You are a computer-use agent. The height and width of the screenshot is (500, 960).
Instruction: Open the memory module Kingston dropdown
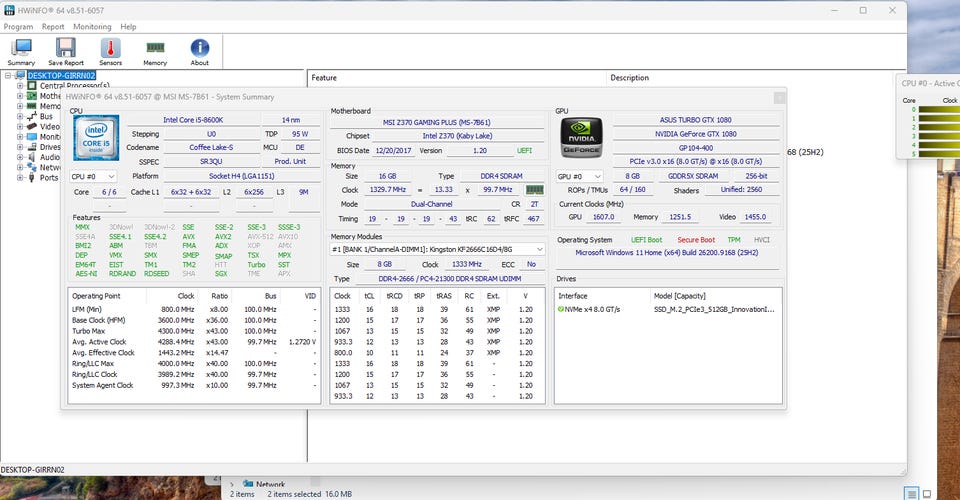437,249
